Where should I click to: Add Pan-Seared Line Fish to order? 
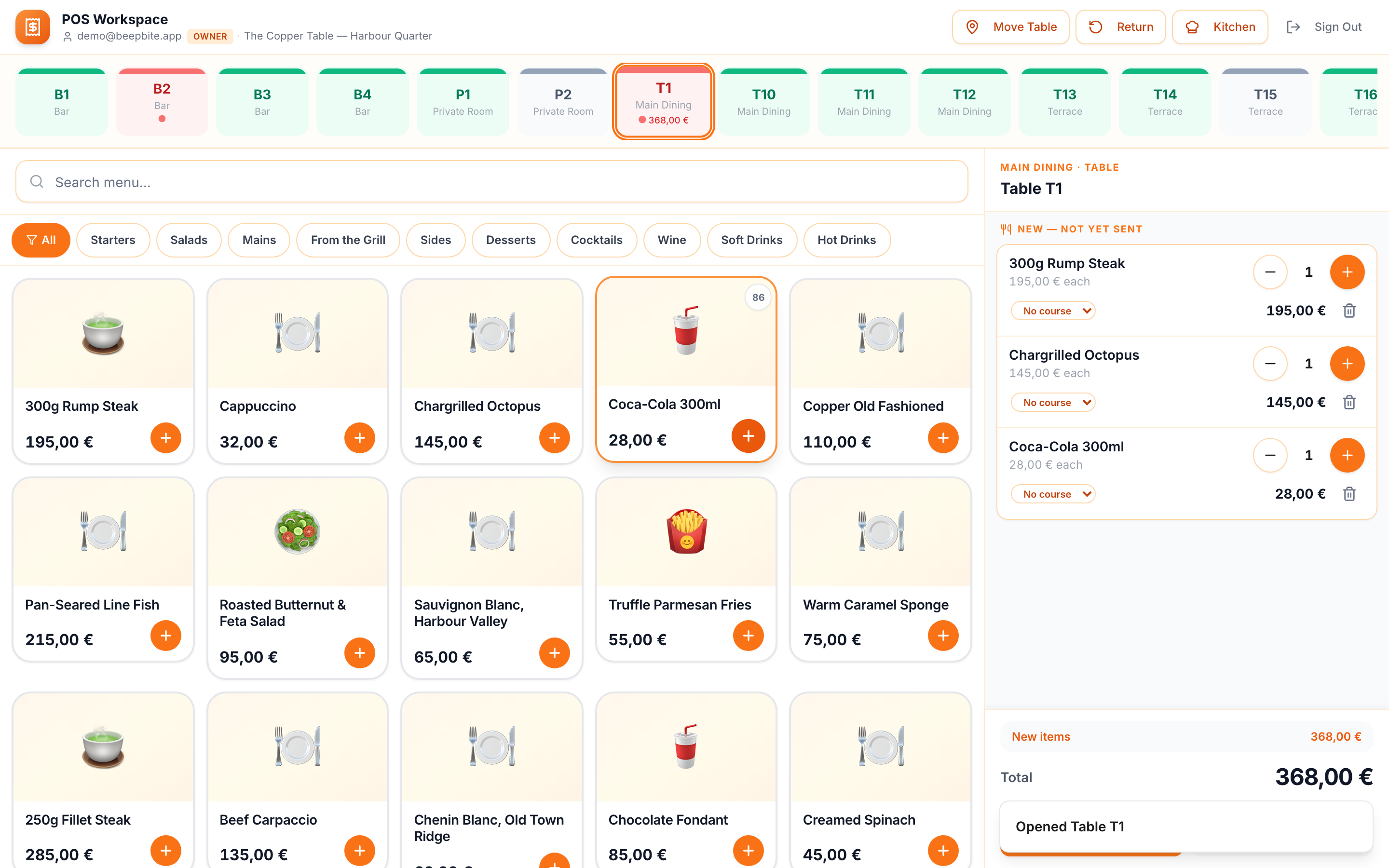tap(166, 636)
